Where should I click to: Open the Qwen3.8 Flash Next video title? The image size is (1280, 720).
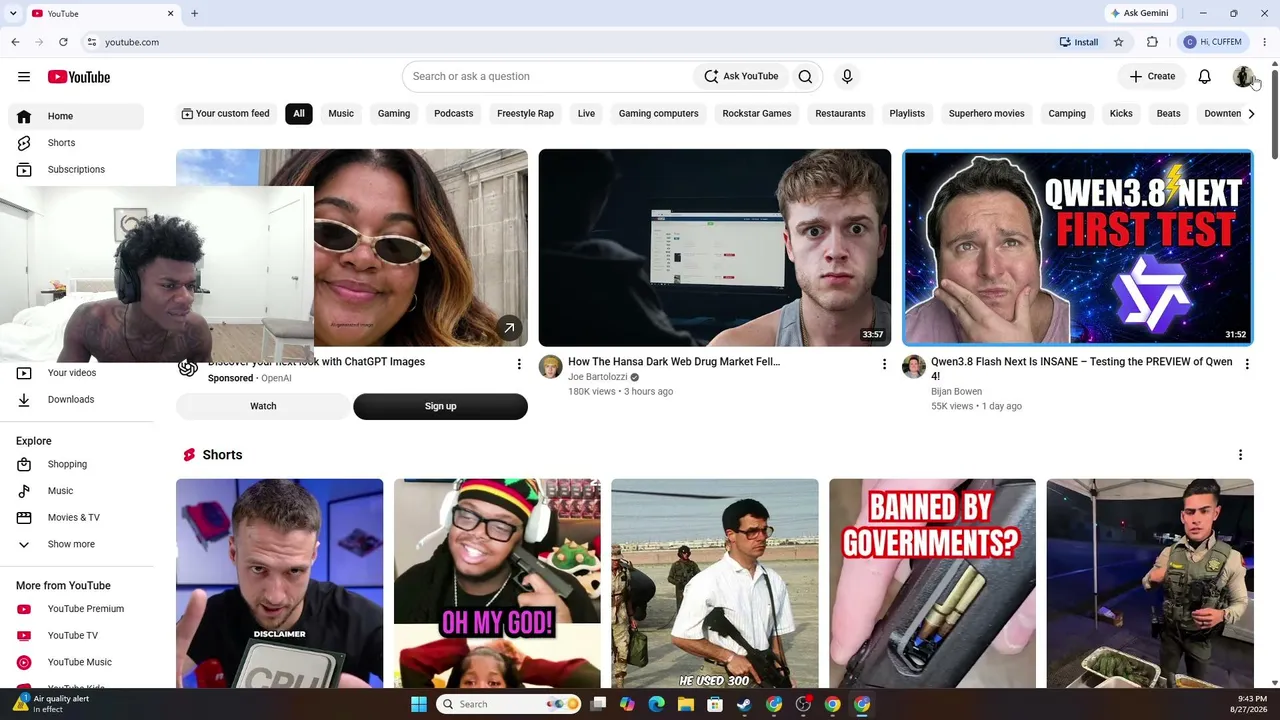[1082, 369]
